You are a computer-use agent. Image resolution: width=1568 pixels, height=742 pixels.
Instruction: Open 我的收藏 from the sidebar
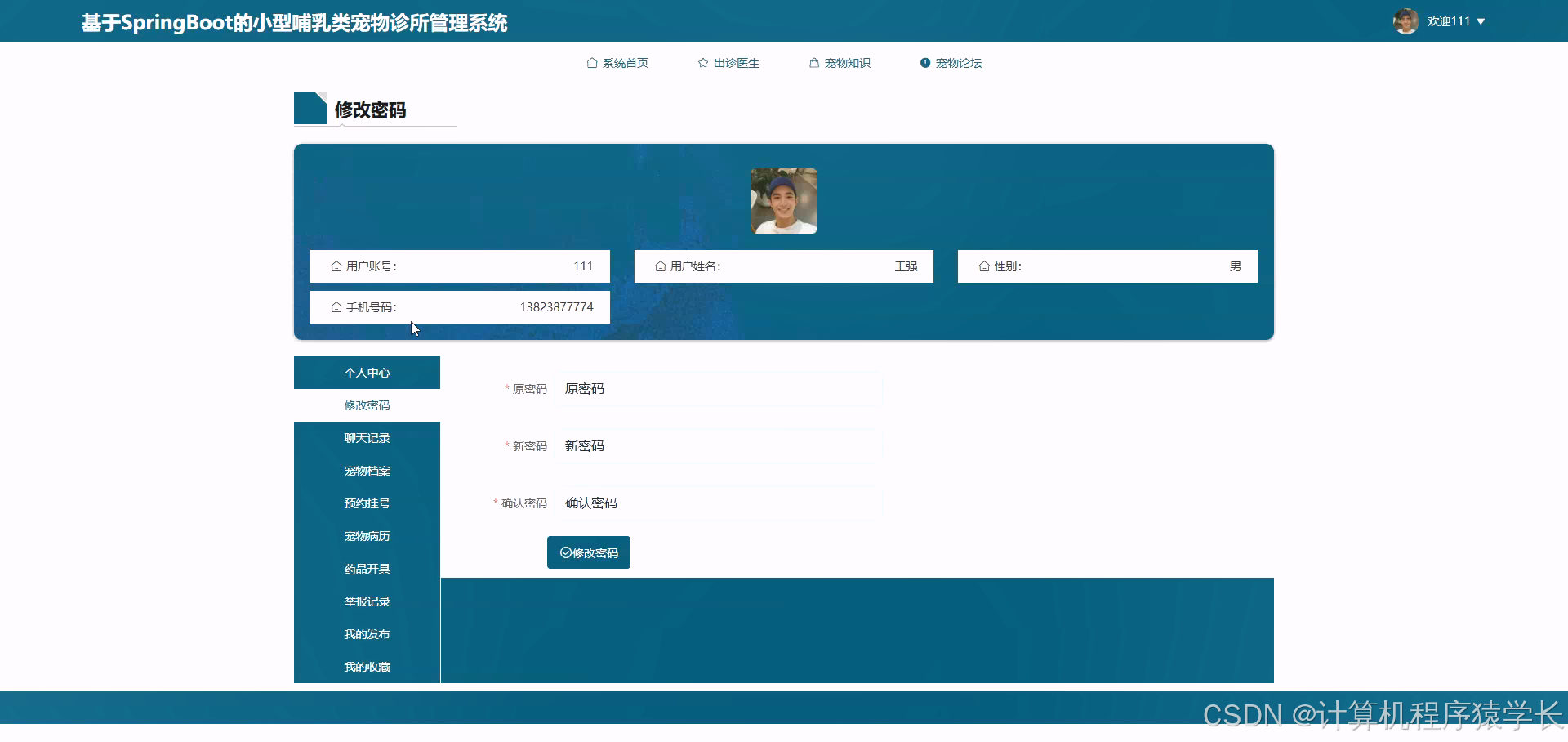pyautogui.click(x=367, y=666)
